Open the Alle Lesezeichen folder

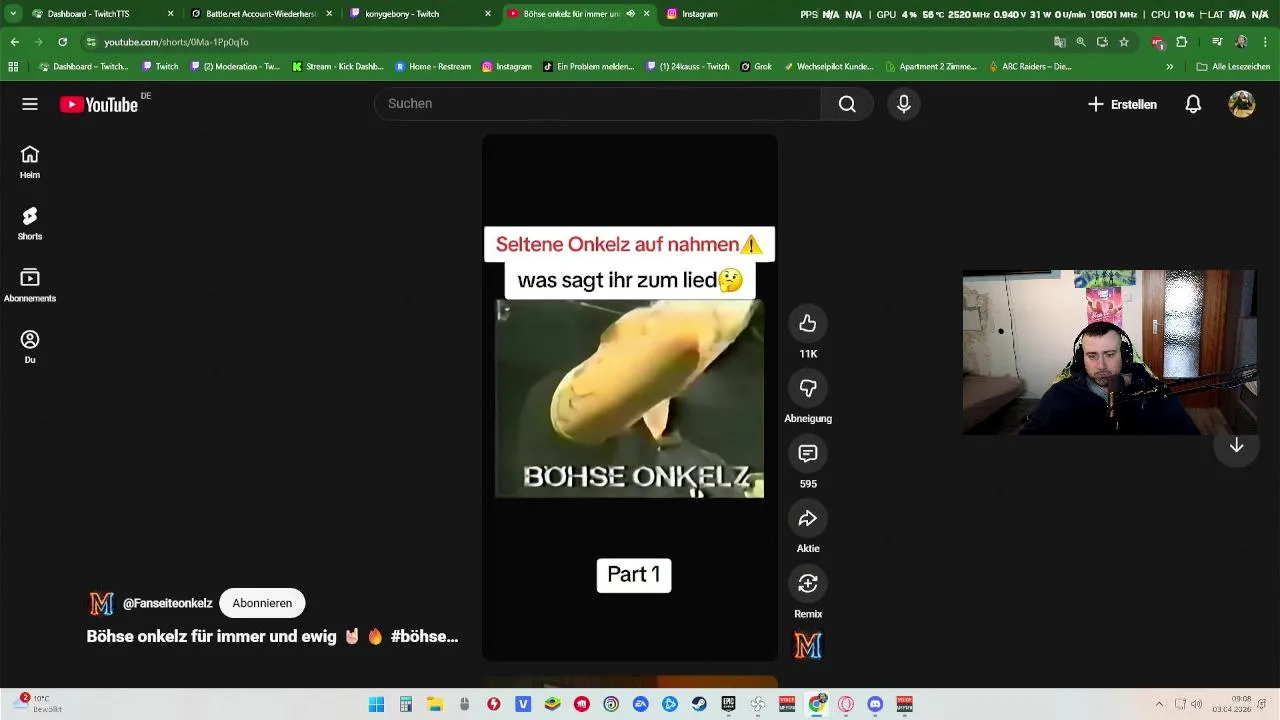pos(1233,67)
